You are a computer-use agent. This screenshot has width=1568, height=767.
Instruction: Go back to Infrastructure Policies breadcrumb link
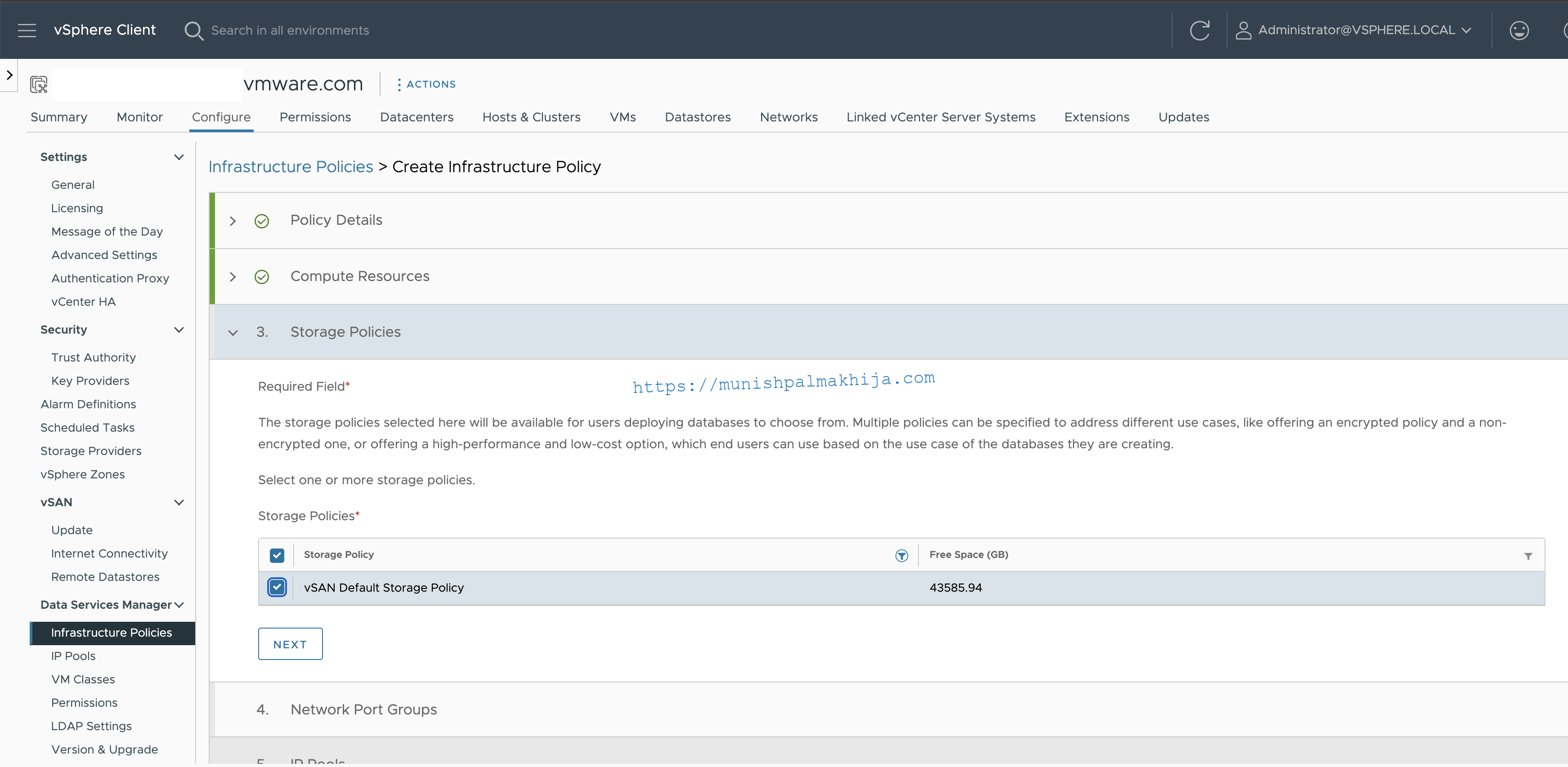point(291,167)
